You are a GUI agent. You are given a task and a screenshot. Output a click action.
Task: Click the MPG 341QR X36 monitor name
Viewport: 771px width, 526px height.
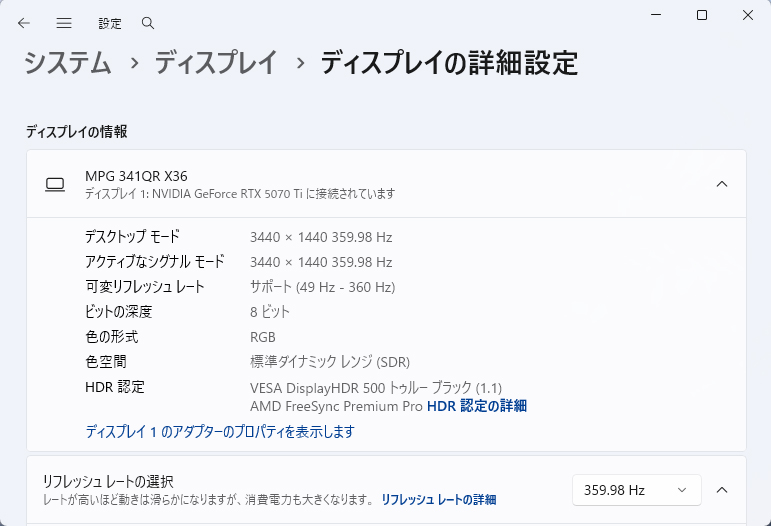point(136,176)
